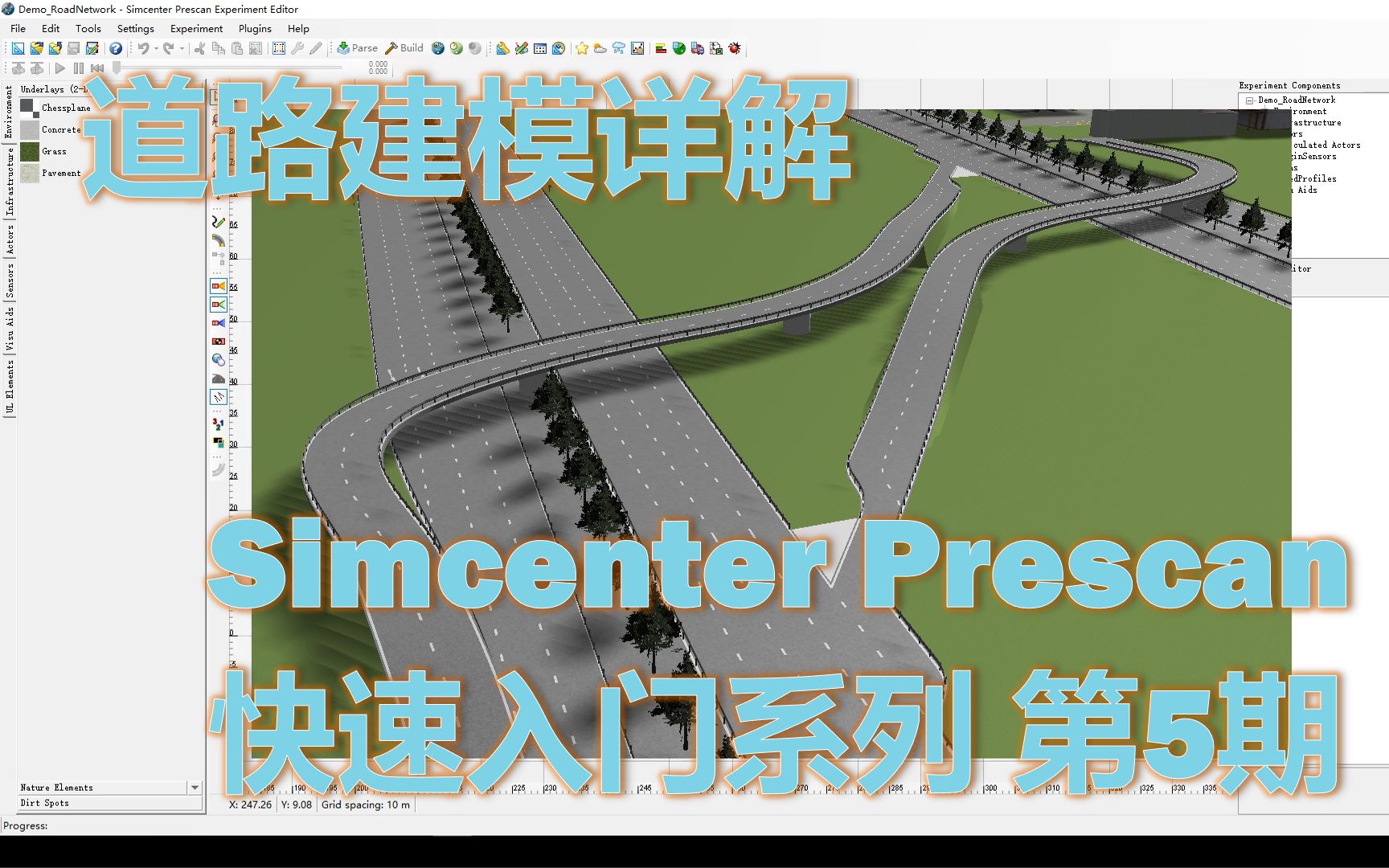The image size is (1389, 868).
Task: Click the Paste icon
Action: click(x=238, y=48)
